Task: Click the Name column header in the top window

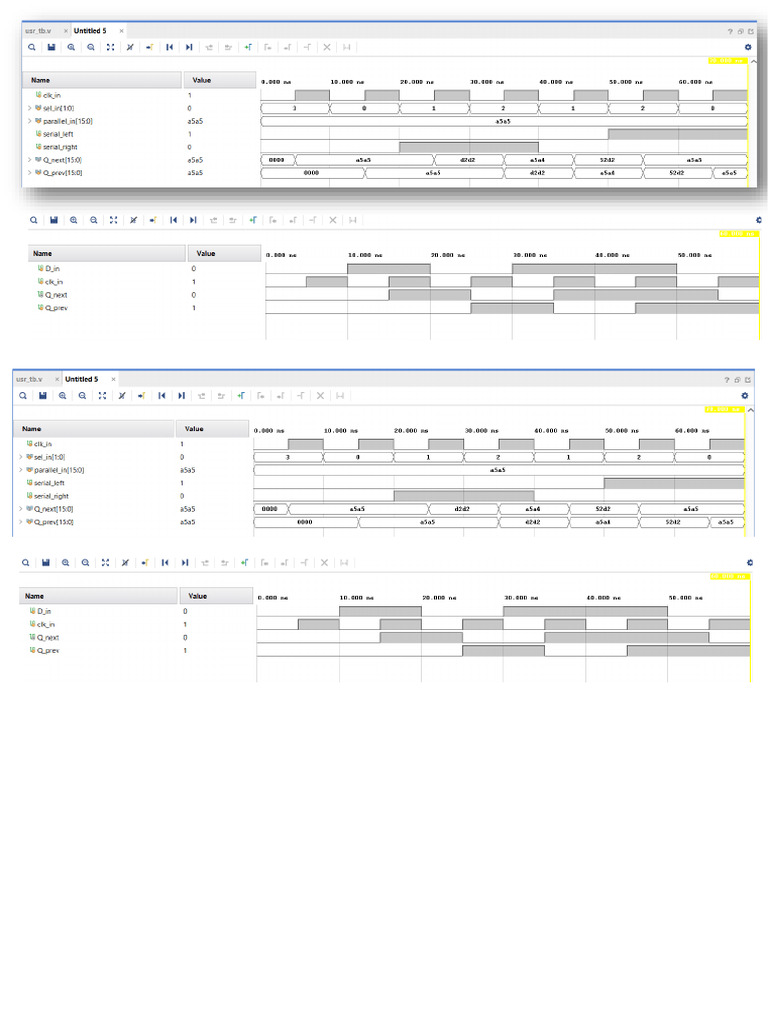Action: (x=103, y=80)
